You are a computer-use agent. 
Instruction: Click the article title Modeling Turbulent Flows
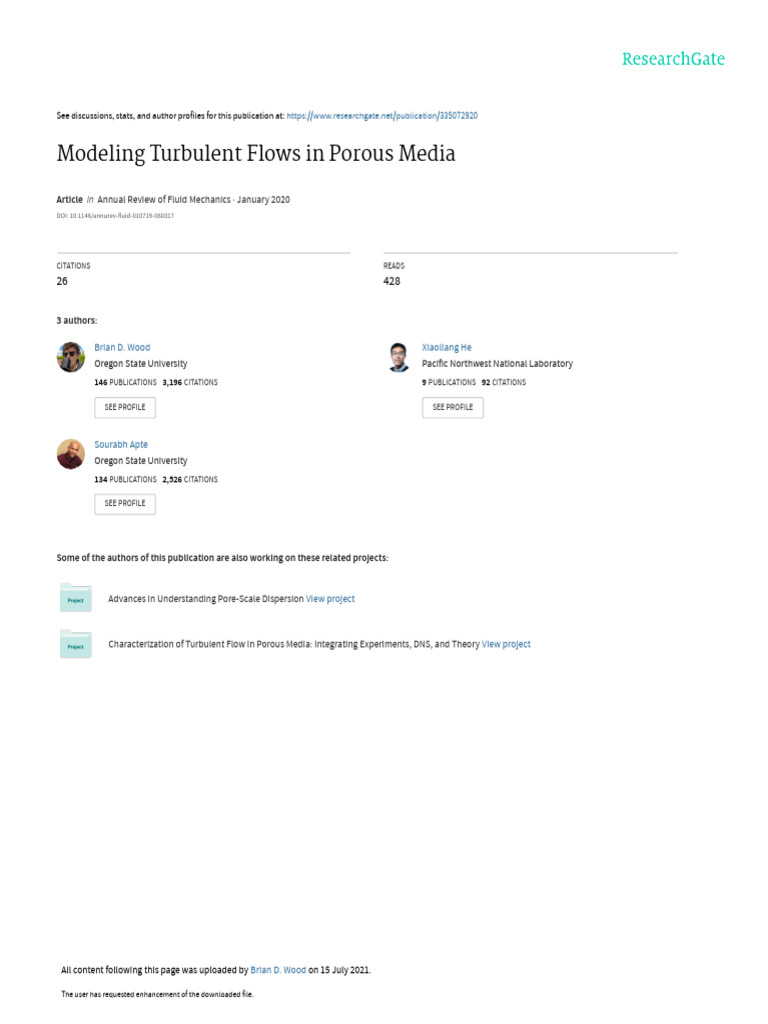click(256, 154)
